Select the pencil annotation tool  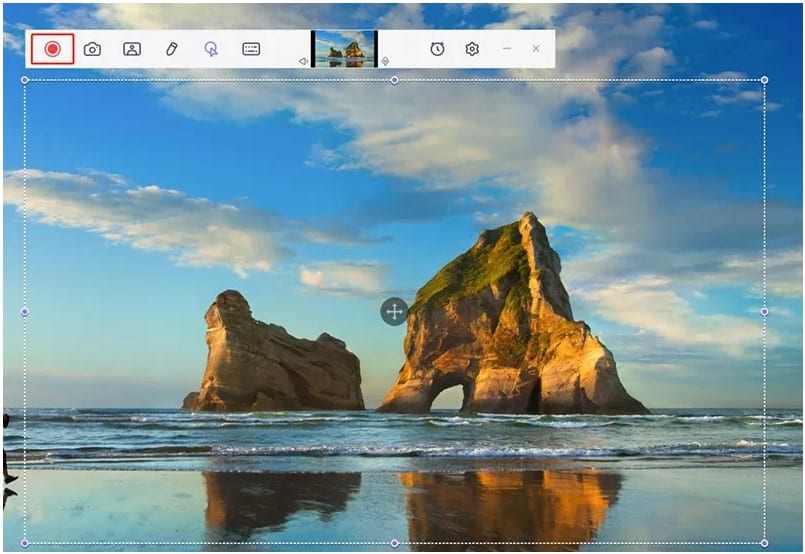(172, 48)
